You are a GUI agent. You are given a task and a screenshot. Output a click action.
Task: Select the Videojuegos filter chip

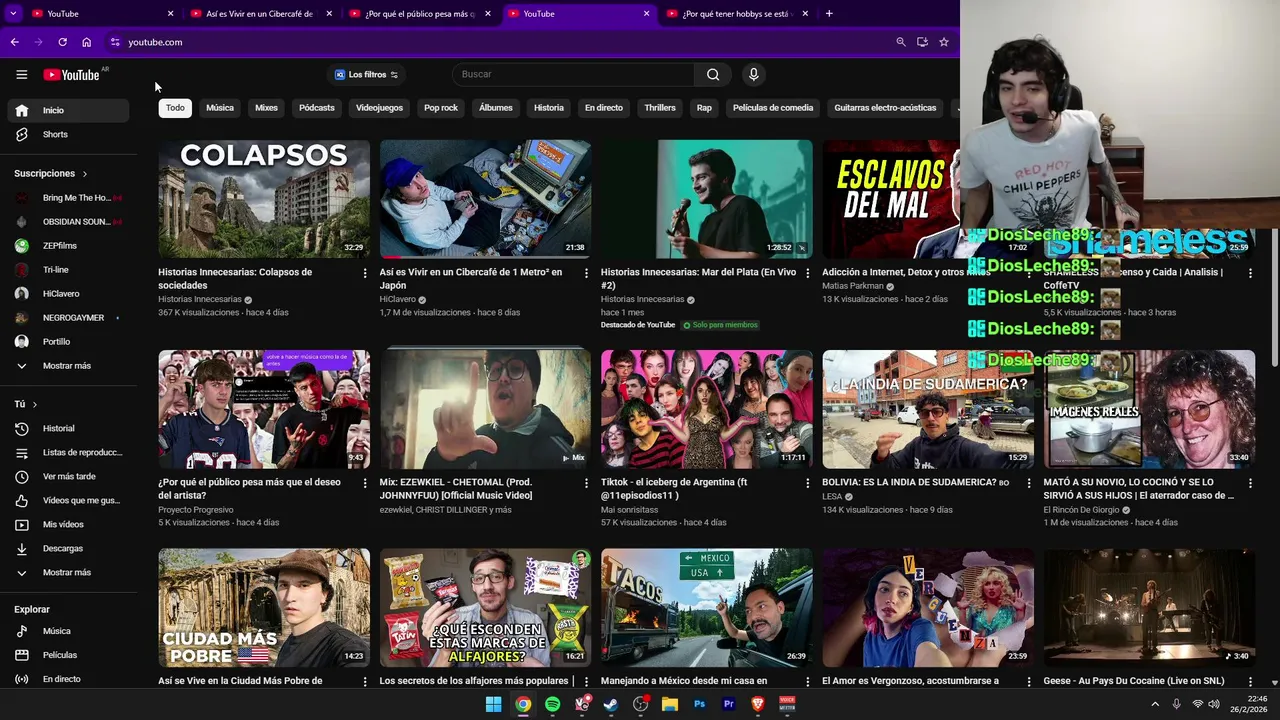[379, 107]
